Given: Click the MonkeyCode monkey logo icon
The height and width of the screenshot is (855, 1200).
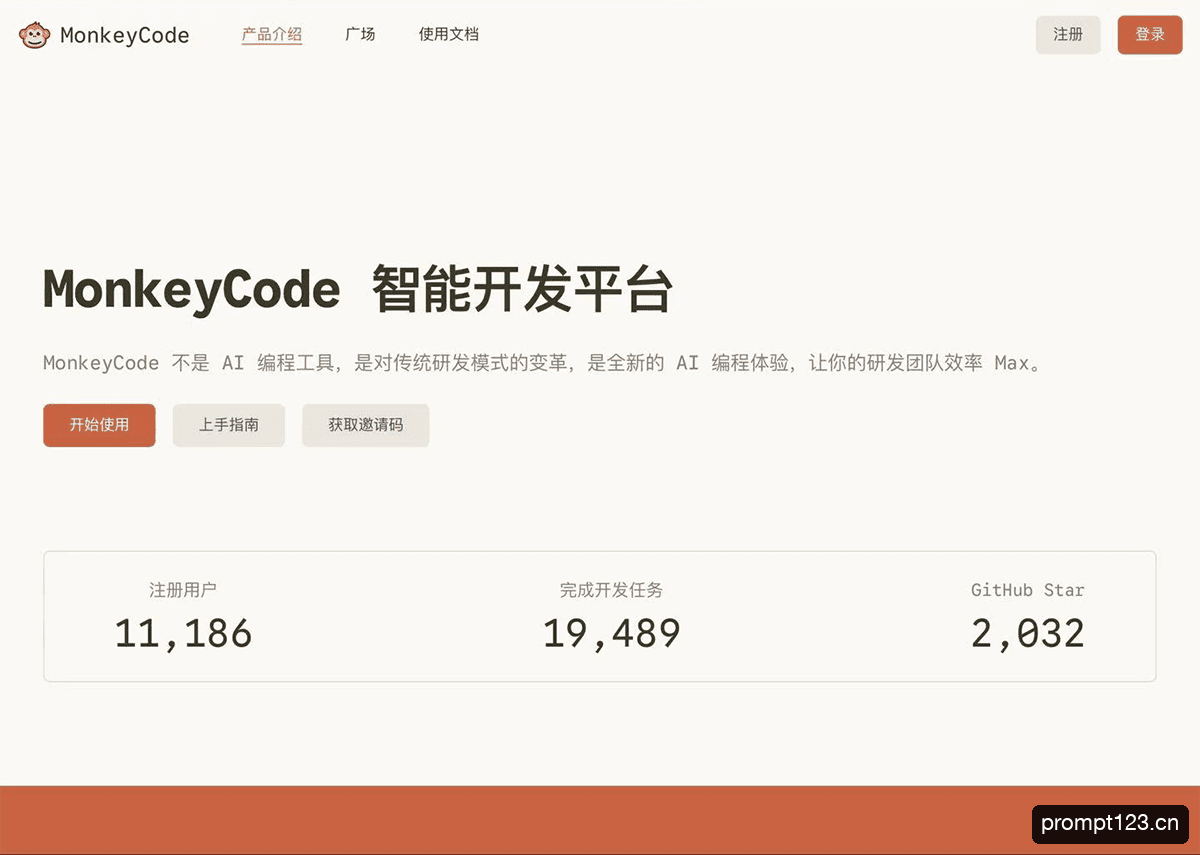Looking at the screenshot, I should click(34, 35).
